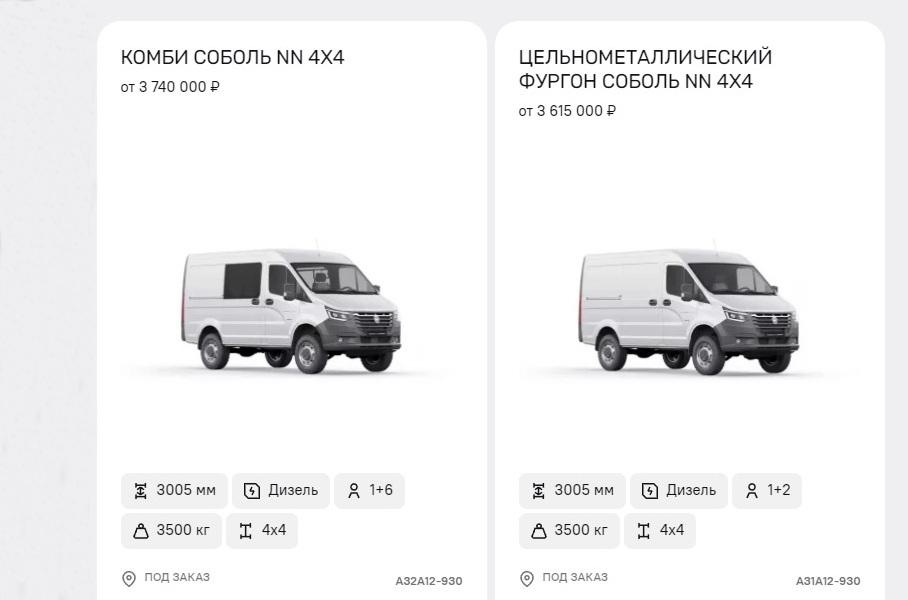Click the от 3 740 000 ₽ price link
This screenshot has width=908, height=600.
tap(168, 86)
